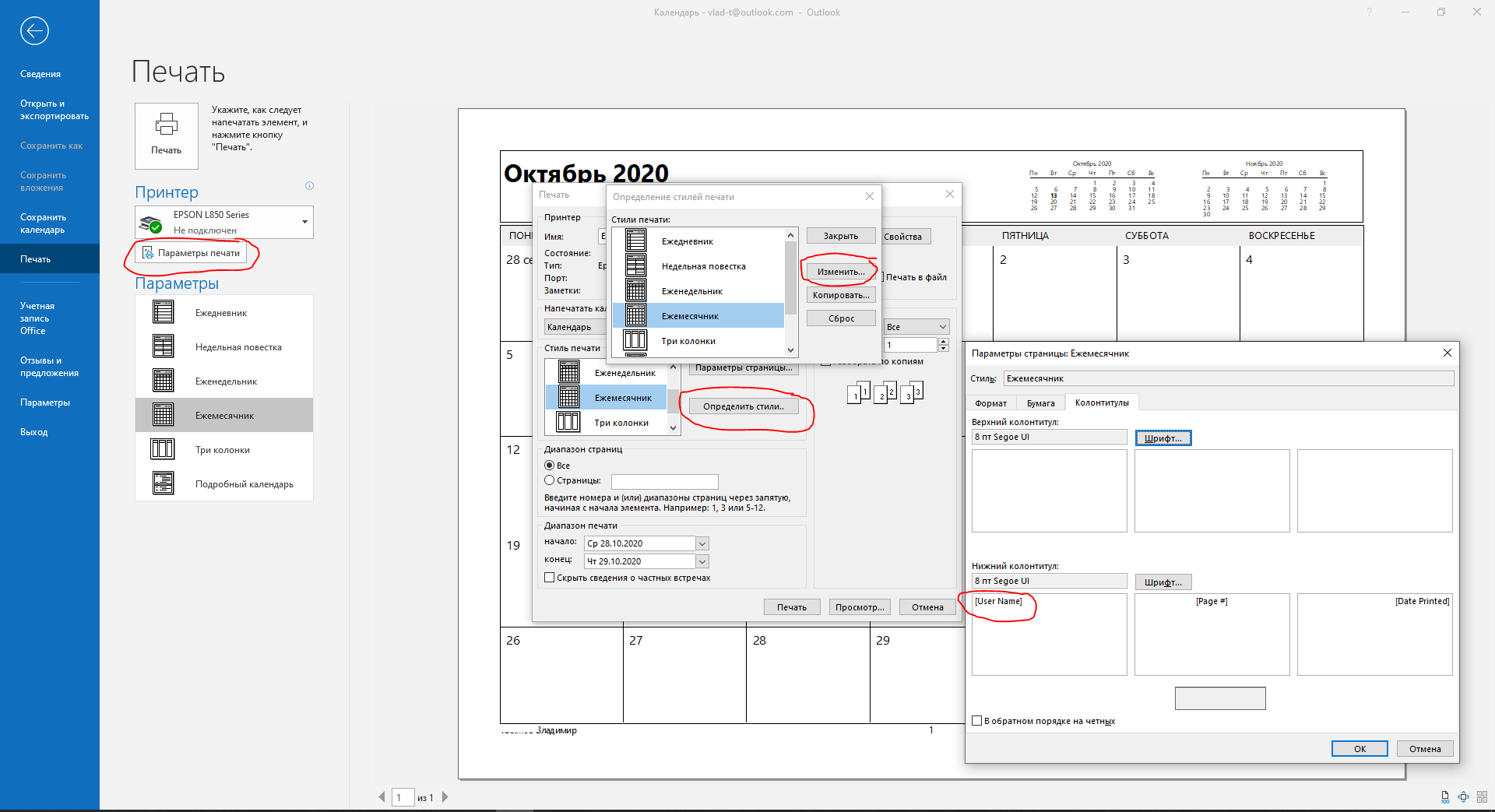Screen dimensions: 1495x812
Task: Toggle Печать в файл checkbox
Action: click(x=881, y=276)
